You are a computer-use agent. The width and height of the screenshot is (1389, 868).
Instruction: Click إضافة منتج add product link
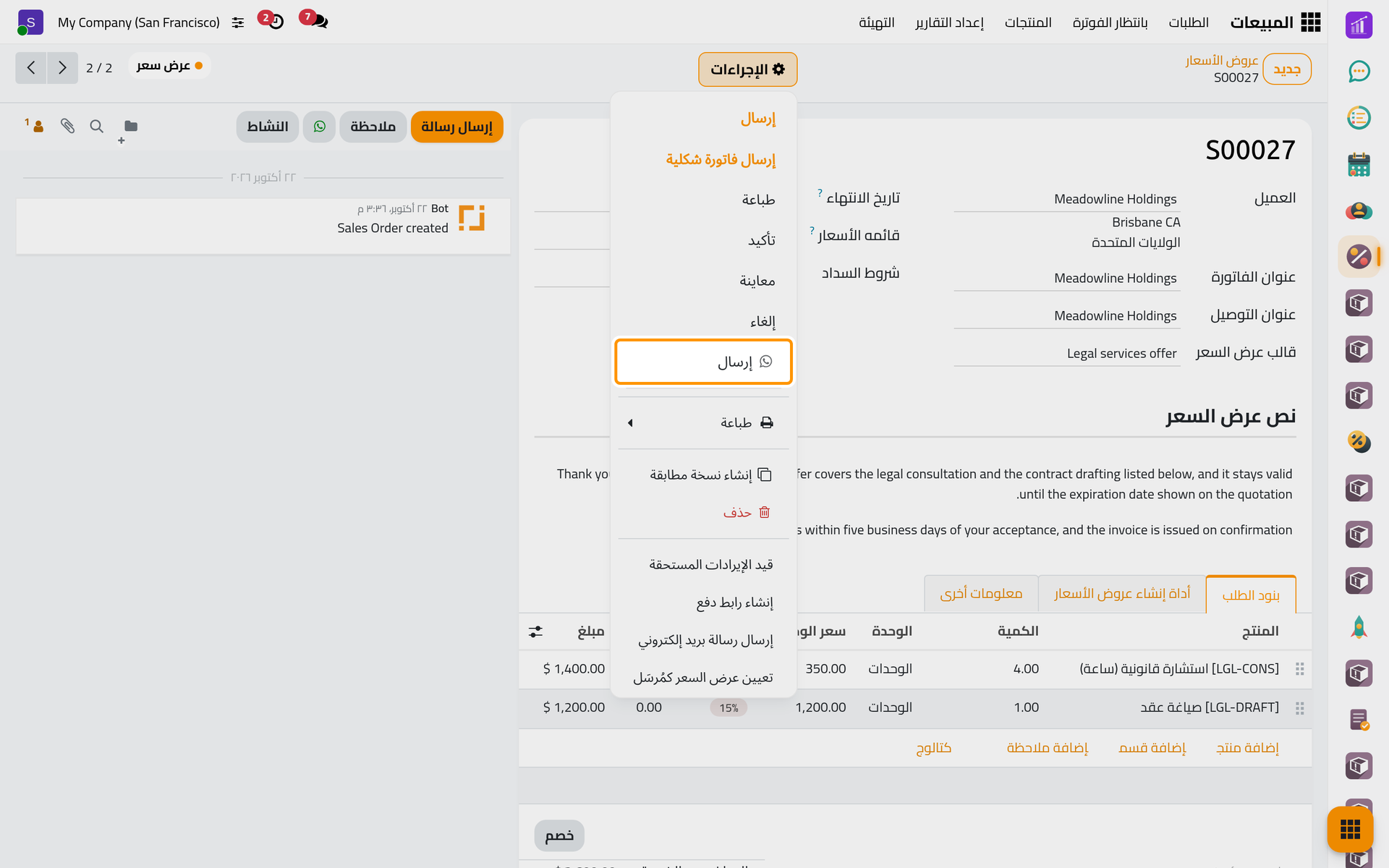point(1247,747)
